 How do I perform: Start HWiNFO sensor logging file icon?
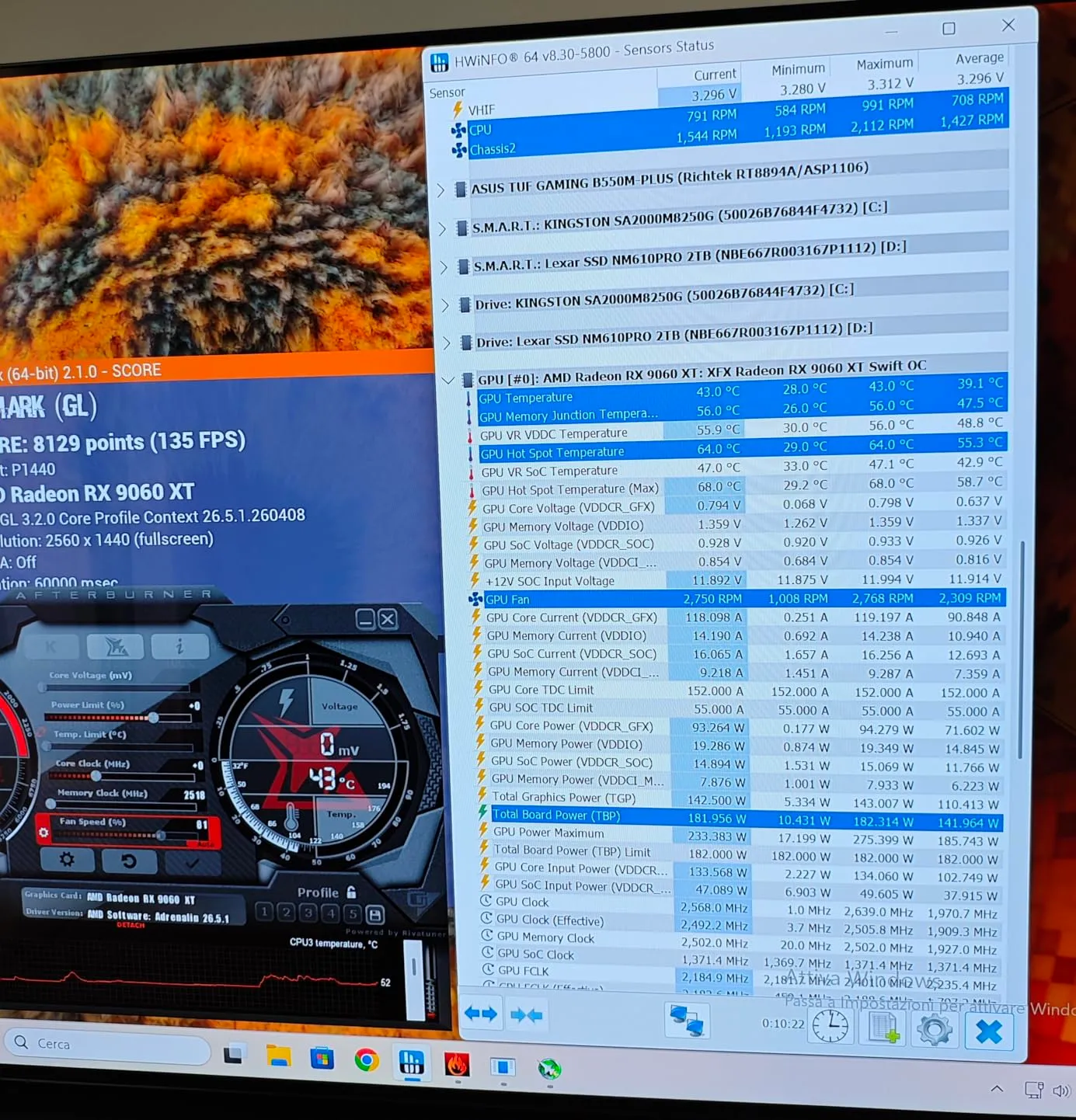tap(884, 1028)
